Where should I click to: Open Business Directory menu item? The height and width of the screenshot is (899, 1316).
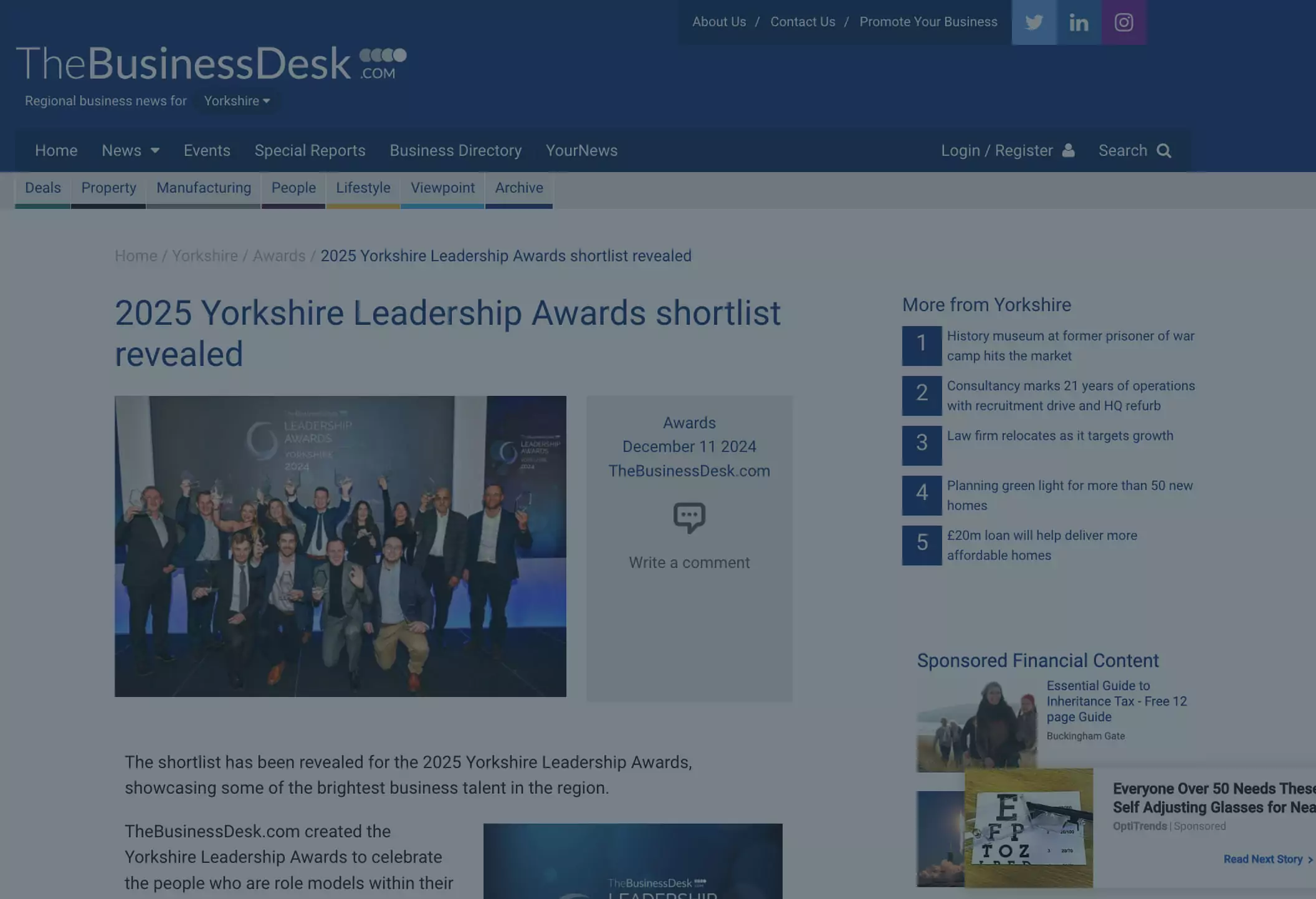coord(455,150)
